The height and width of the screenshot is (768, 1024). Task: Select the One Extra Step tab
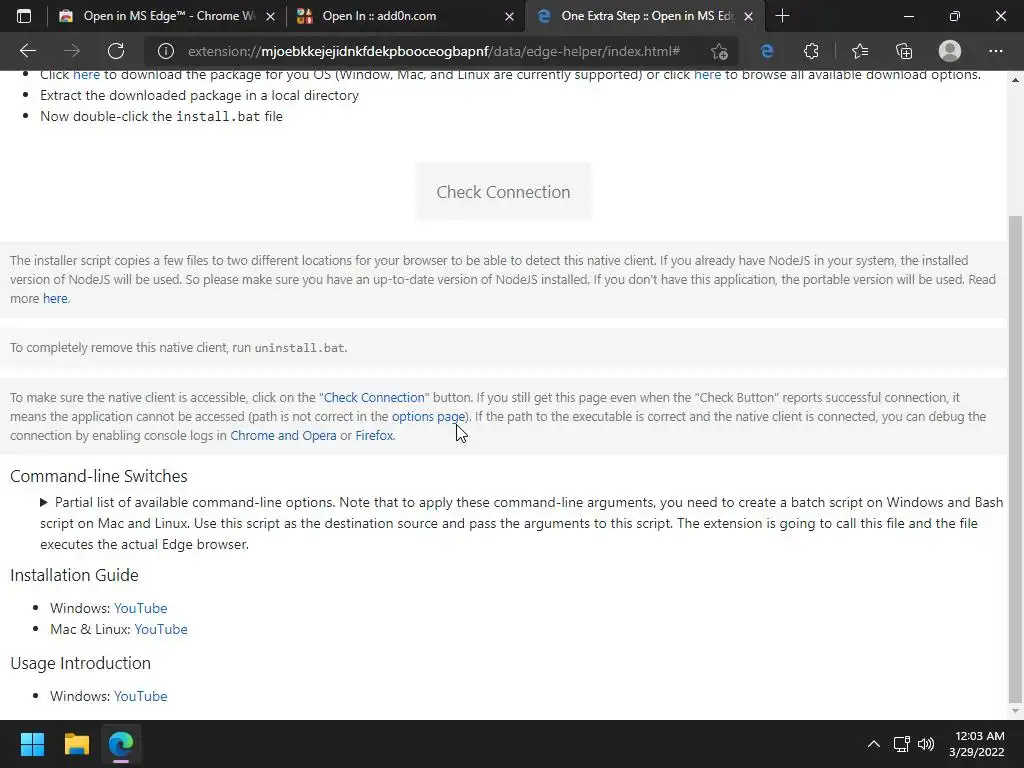[644, 16]
